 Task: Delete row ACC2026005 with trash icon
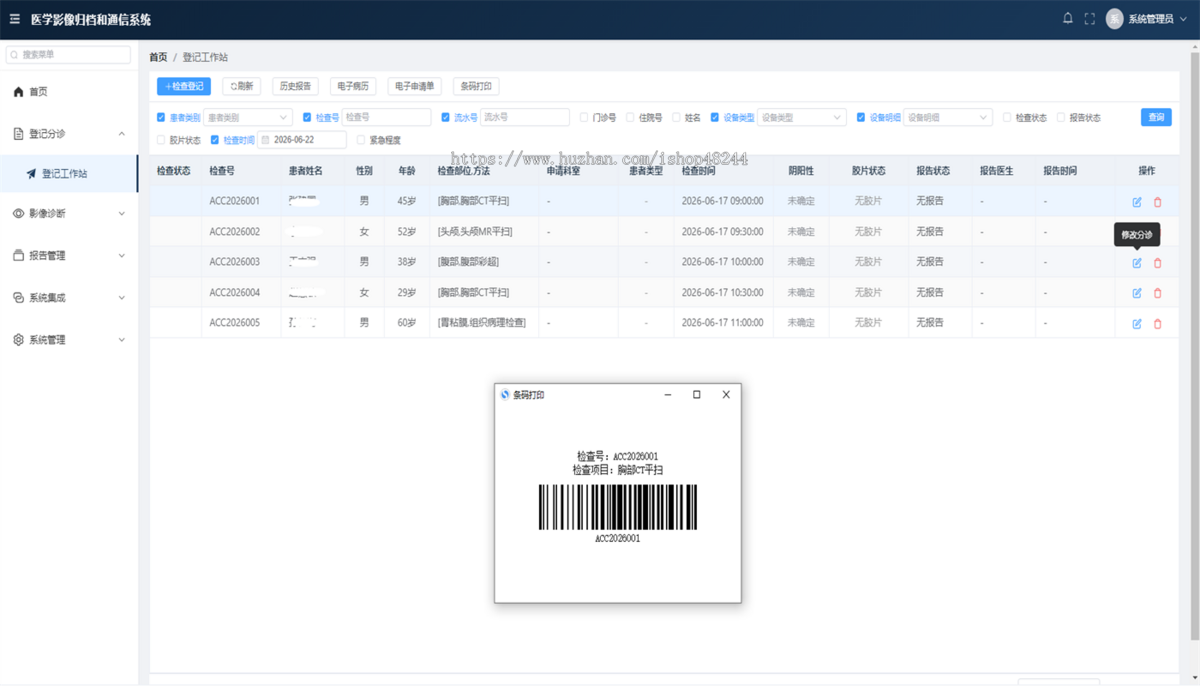point(1158,324)
